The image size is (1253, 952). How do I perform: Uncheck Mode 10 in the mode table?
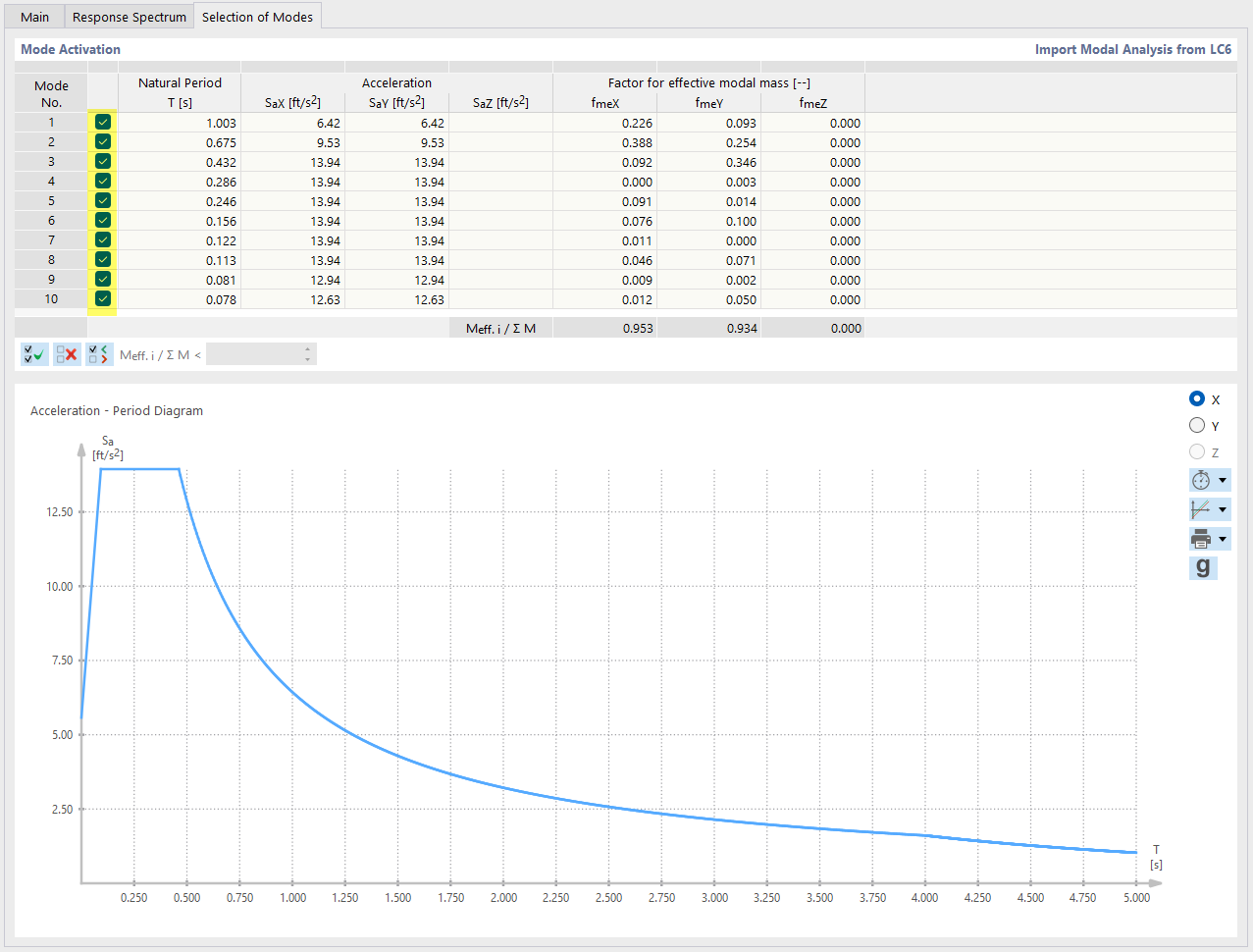(x=102, y=299)
